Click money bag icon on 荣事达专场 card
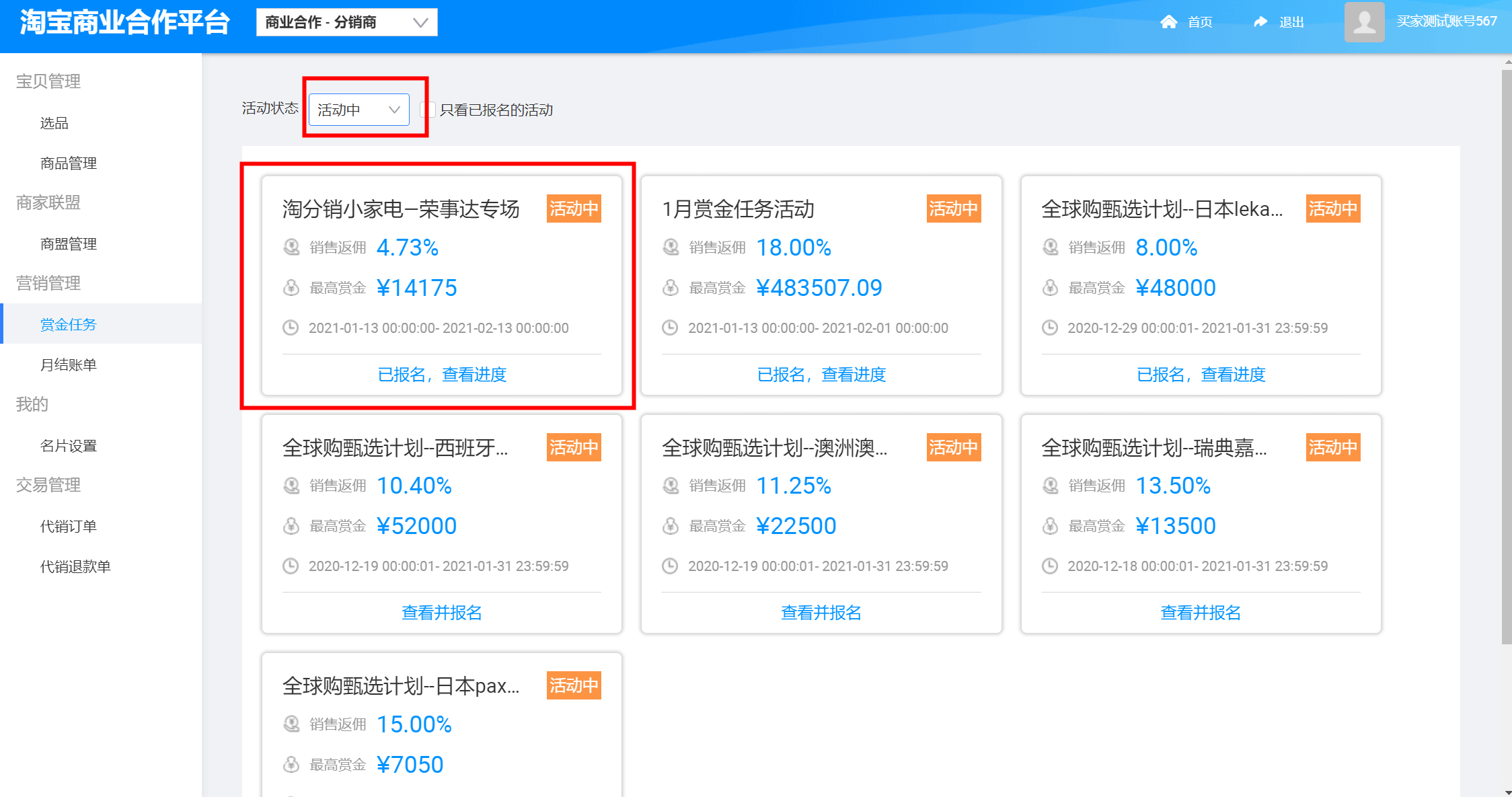1512x797 pixels. pos(291,288)
